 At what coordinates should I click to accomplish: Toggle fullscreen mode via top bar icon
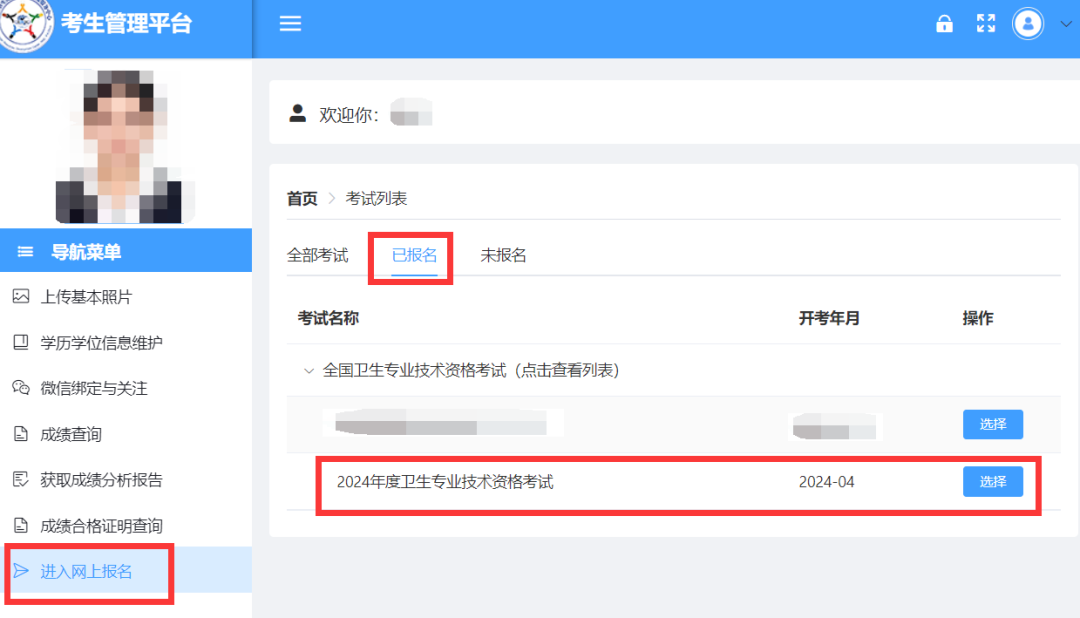tap(986, 23)
